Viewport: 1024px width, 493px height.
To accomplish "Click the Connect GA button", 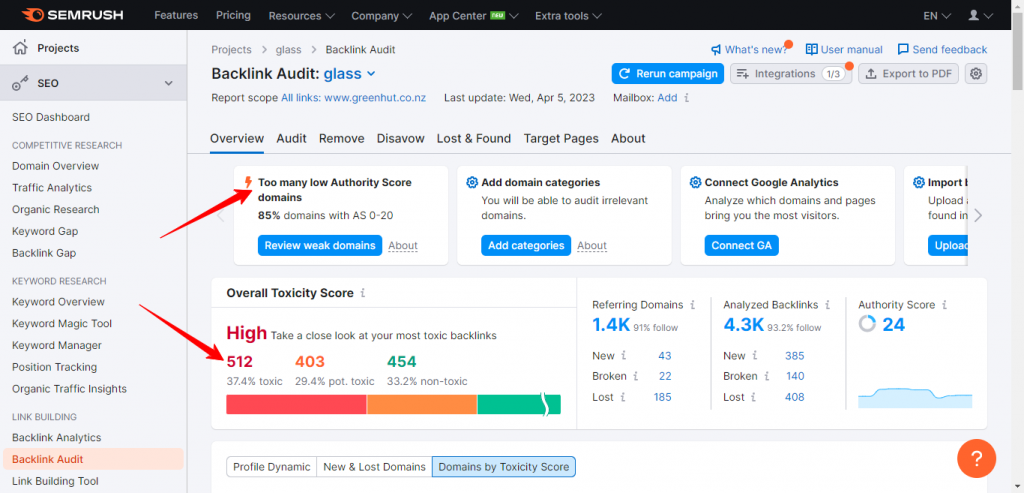I will point(741,246).
